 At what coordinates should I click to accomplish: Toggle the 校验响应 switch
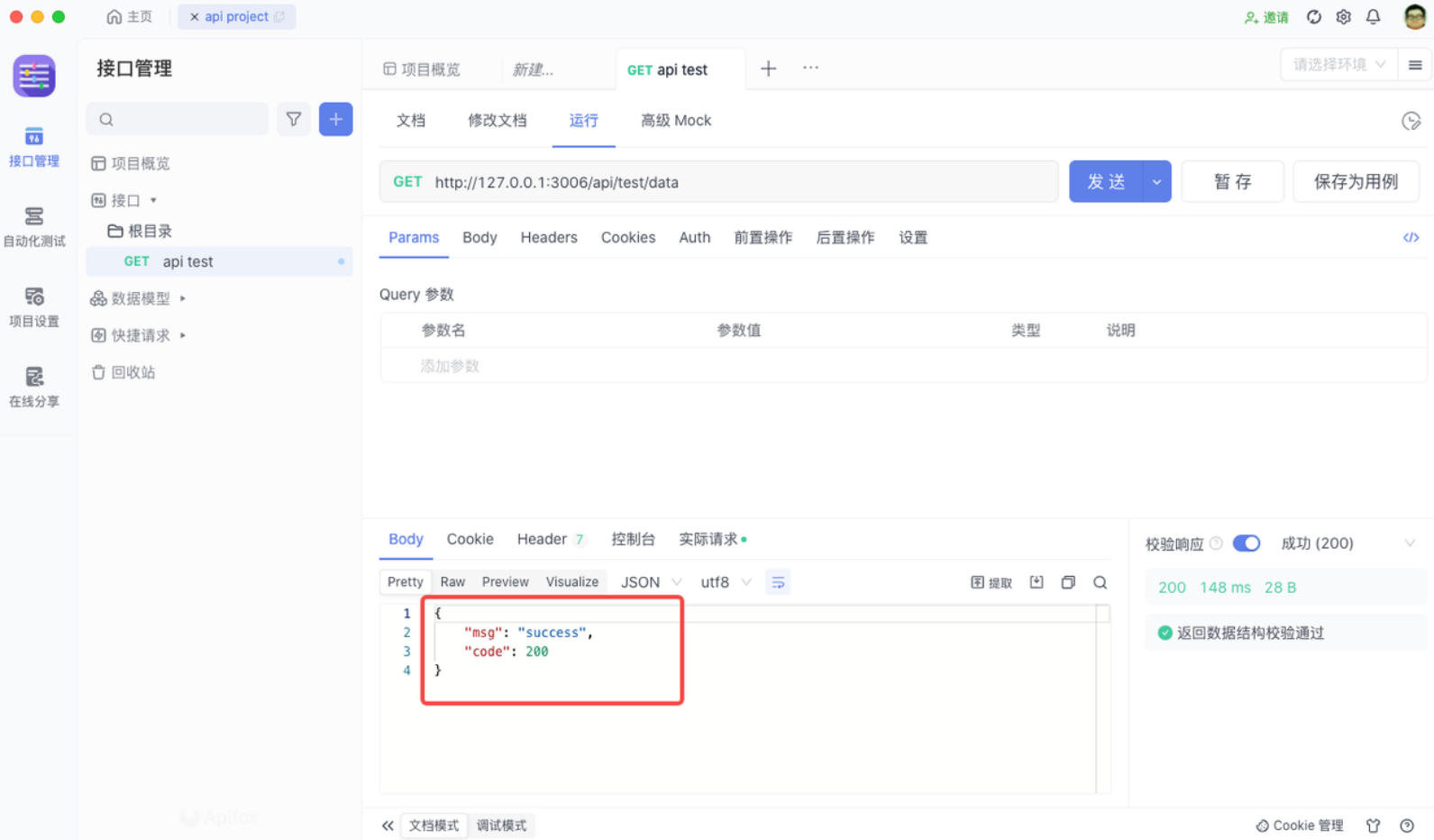tap(1246, 543)
